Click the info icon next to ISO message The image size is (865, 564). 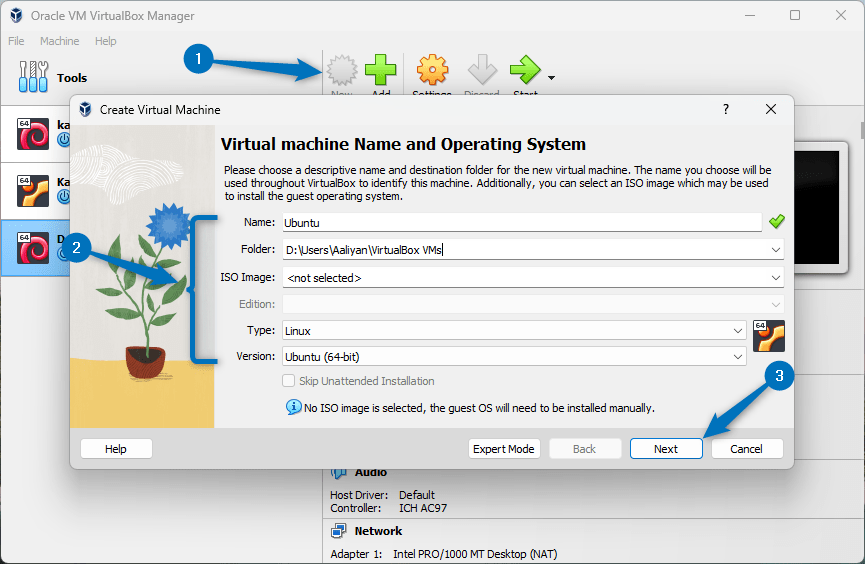[x=293, y=407]
